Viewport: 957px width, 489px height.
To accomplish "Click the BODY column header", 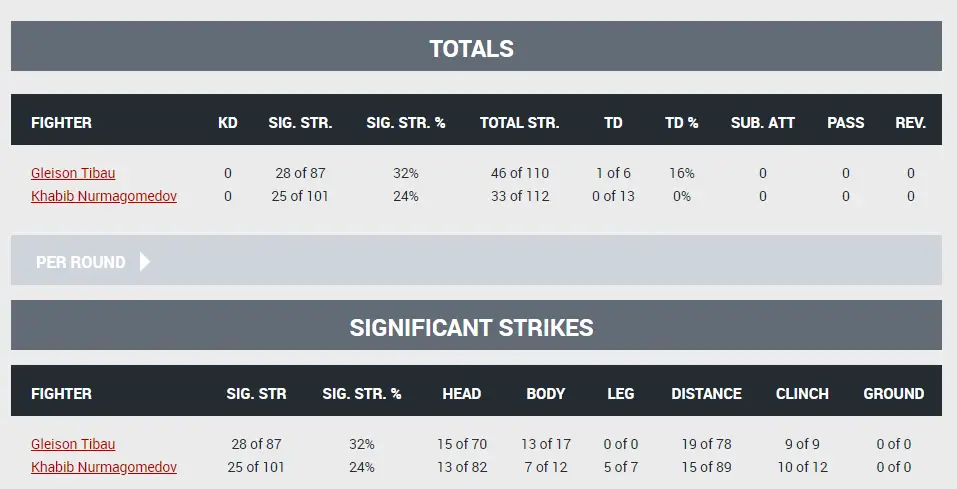I will 546,394.
